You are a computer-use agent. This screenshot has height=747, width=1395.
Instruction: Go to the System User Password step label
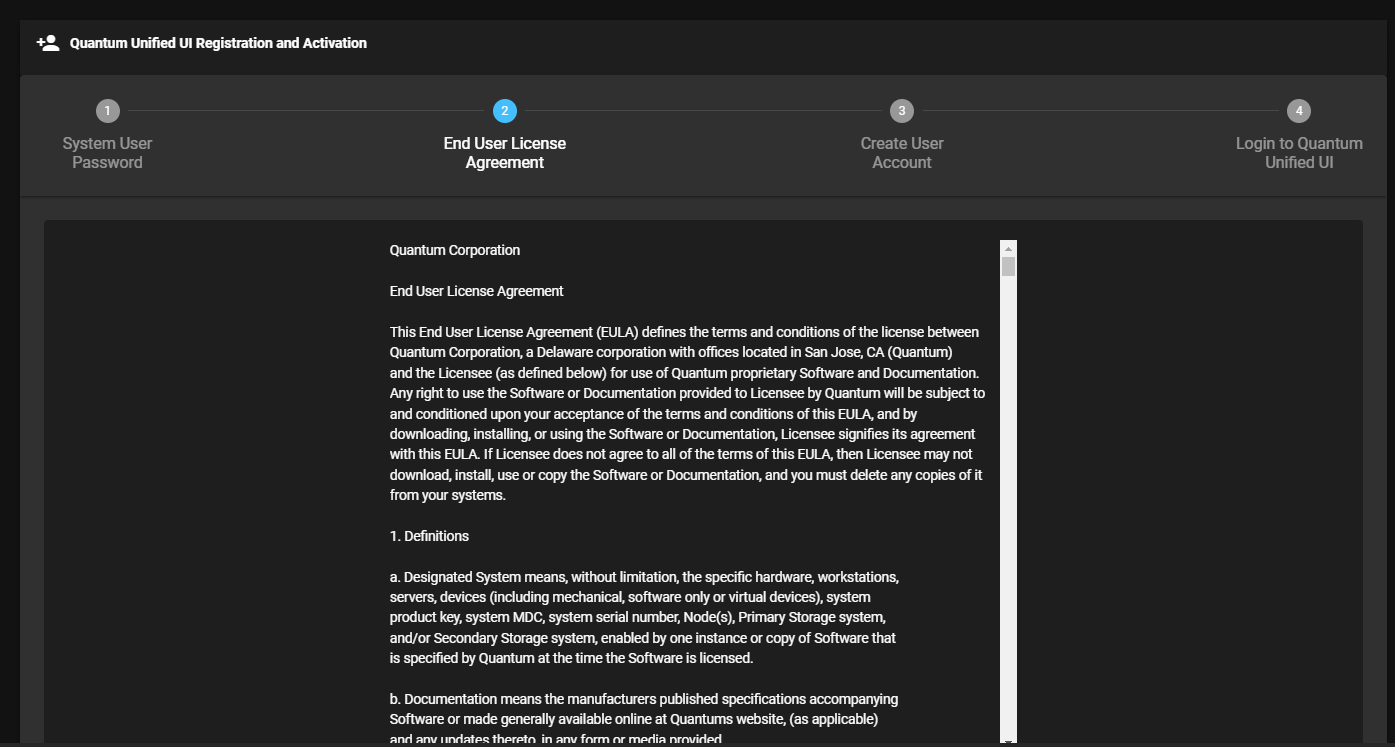[x=107, y=153]
